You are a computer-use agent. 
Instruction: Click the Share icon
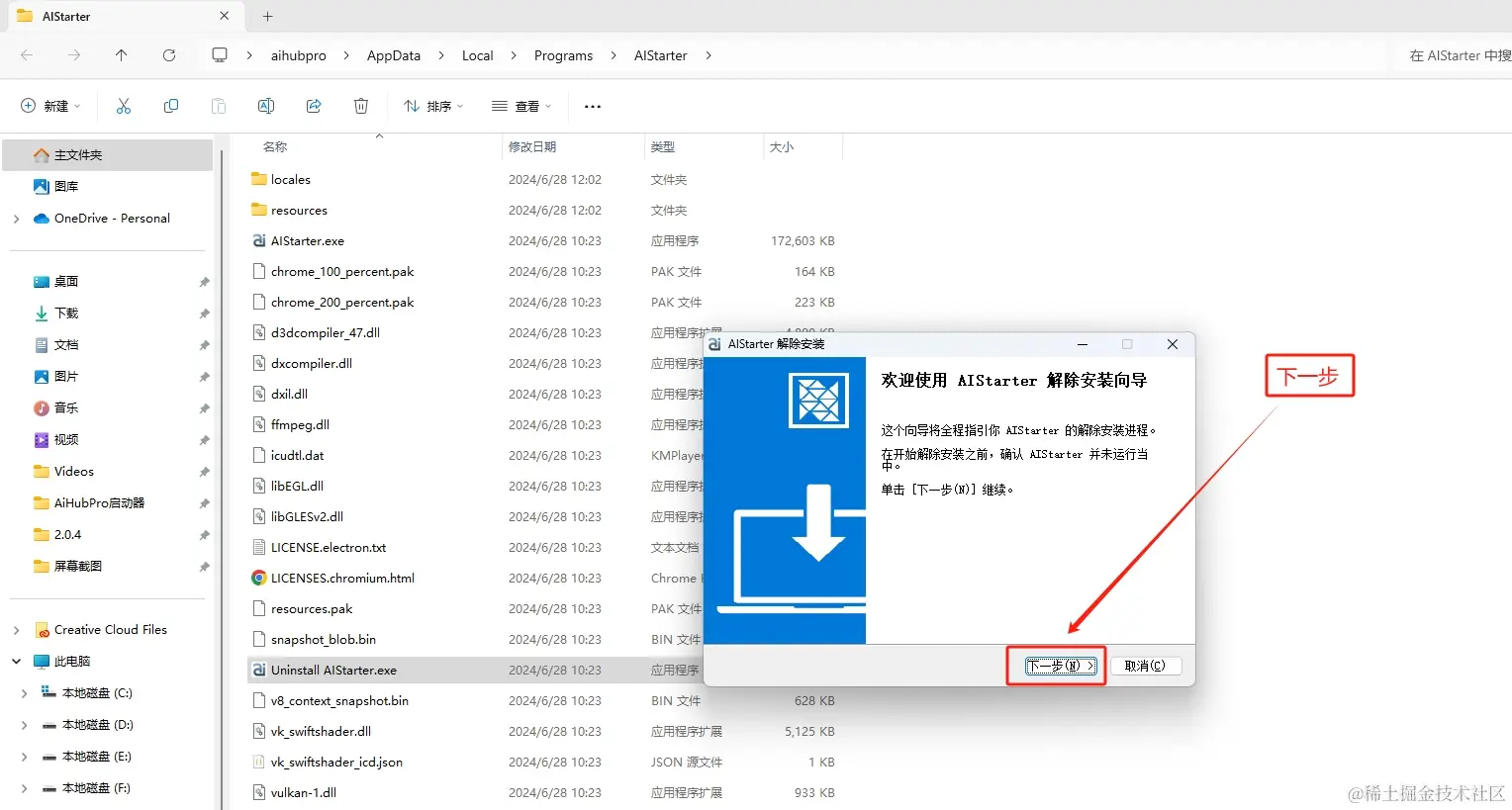click(x=313, y=106)
